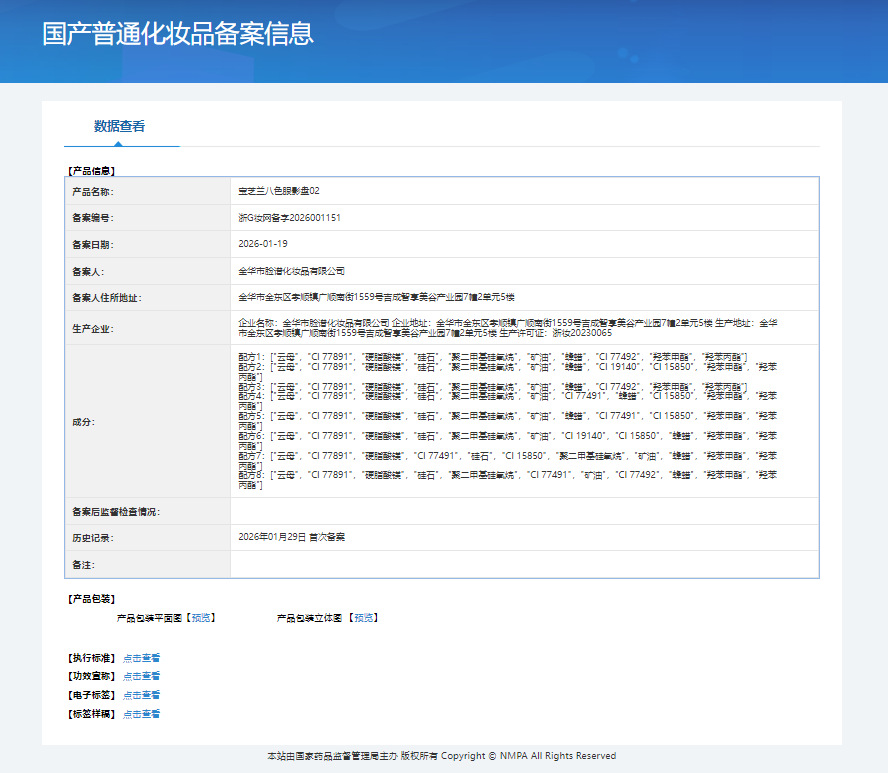Click the 配方1 ingredient line
Viewport: 888px width, 773px height.
coord(493,357)
